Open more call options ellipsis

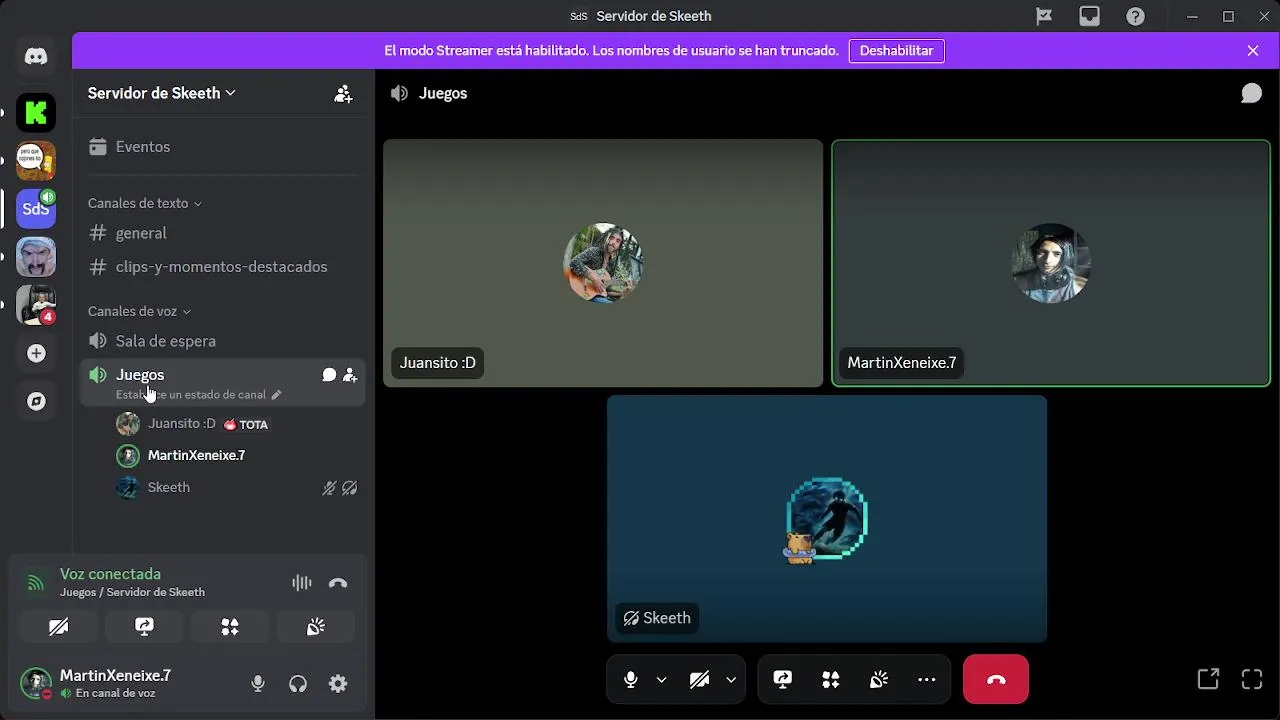(927, 680)
